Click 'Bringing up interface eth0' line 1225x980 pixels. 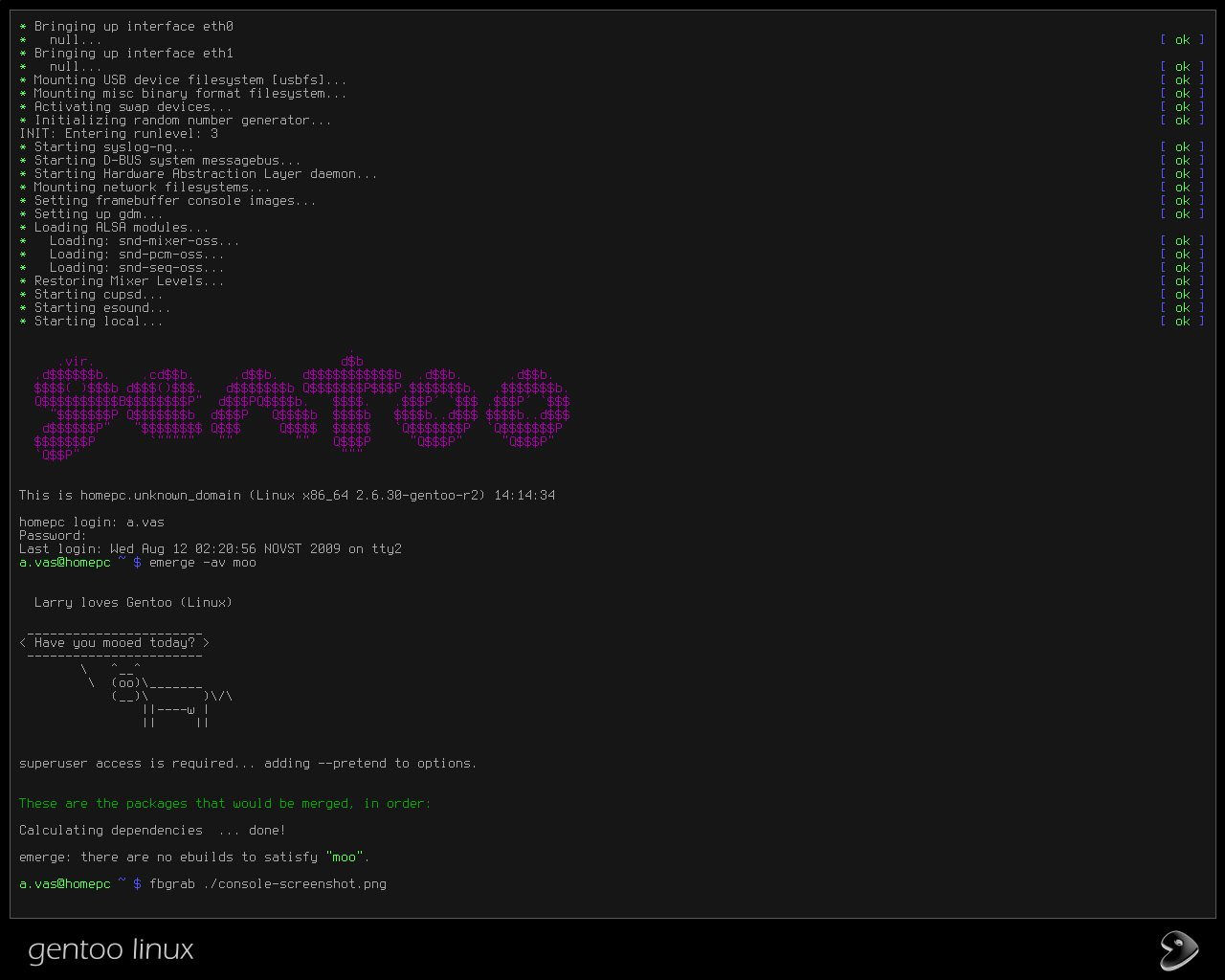126,27
